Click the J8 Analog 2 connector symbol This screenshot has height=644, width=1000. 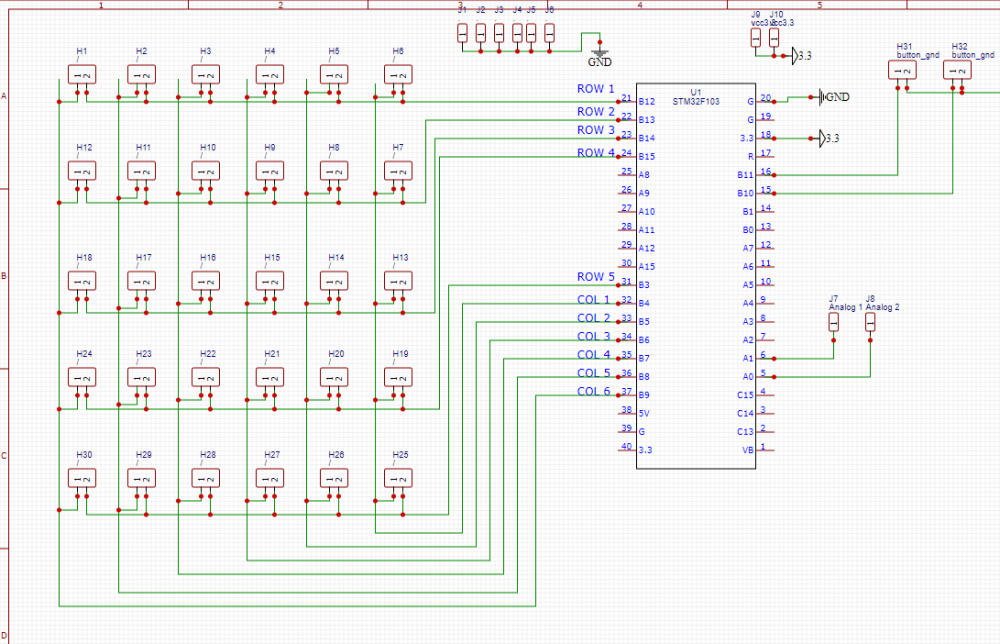(x=870, y=323)
